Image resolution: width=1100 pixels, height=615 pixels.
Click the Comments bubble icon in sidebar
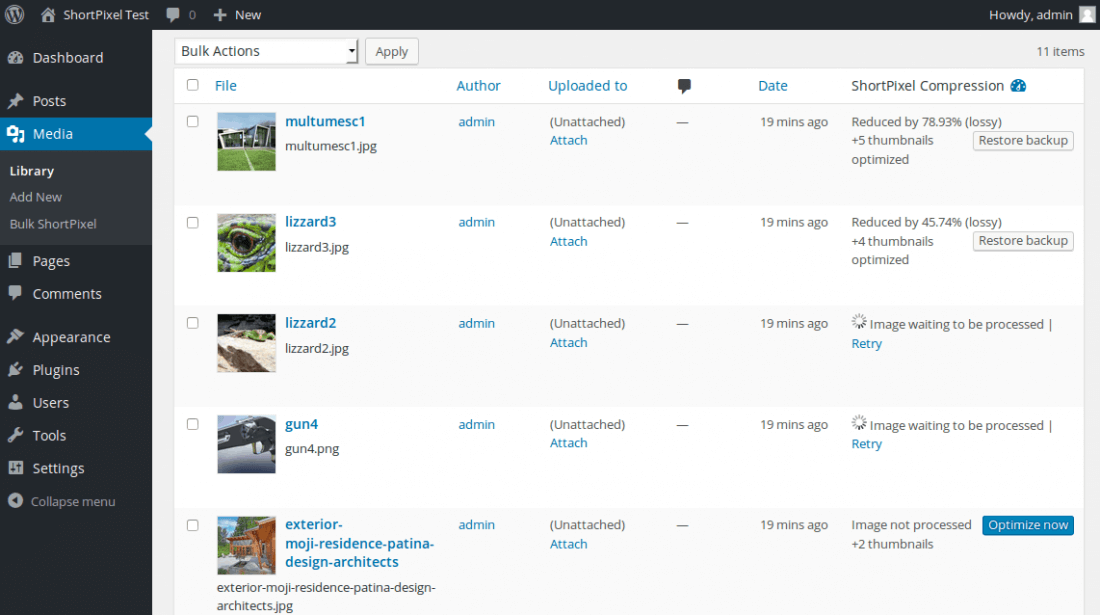pos(15,293)
